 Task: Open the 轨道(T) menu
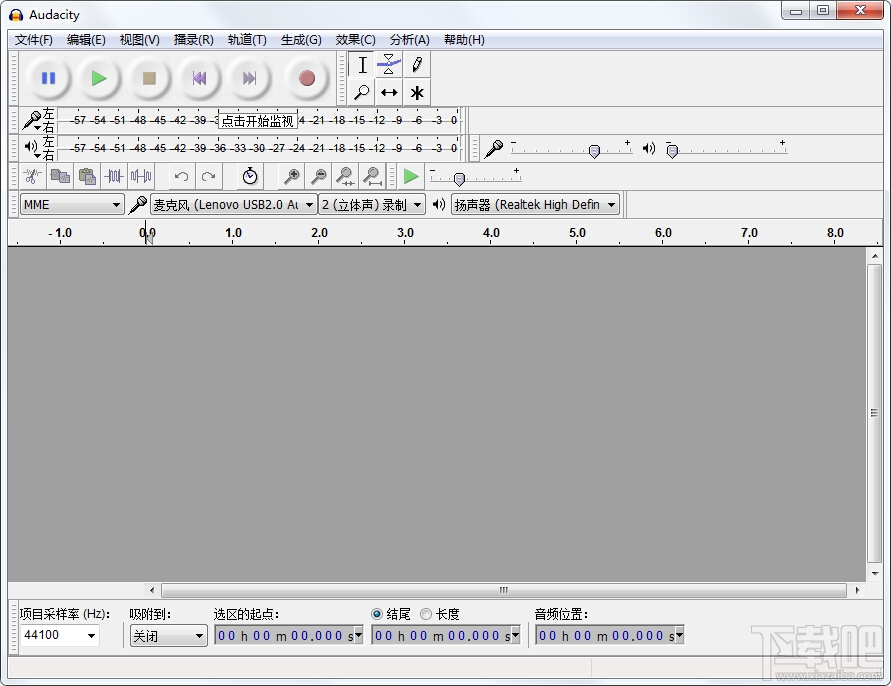click(247, 40)
